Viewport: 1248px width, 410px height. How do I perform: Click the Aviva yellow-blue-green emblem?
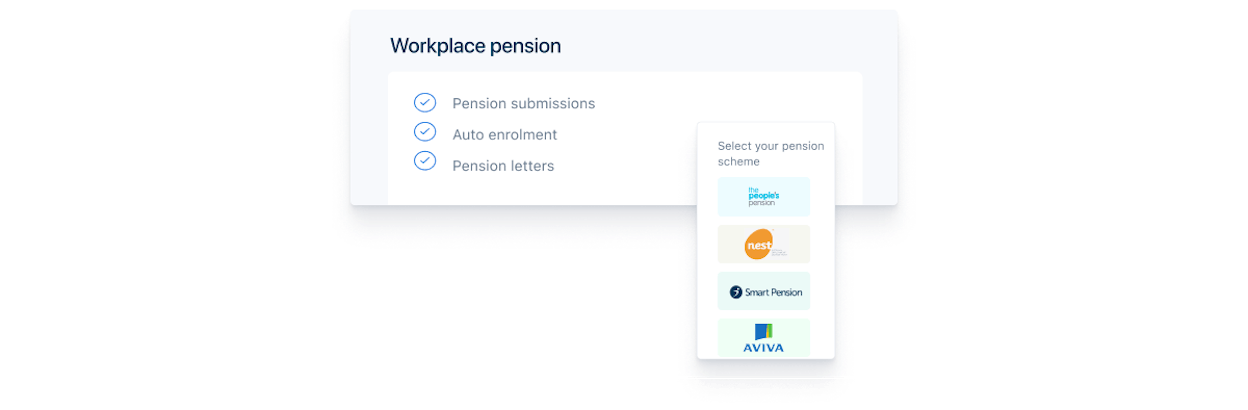point(763,332)
